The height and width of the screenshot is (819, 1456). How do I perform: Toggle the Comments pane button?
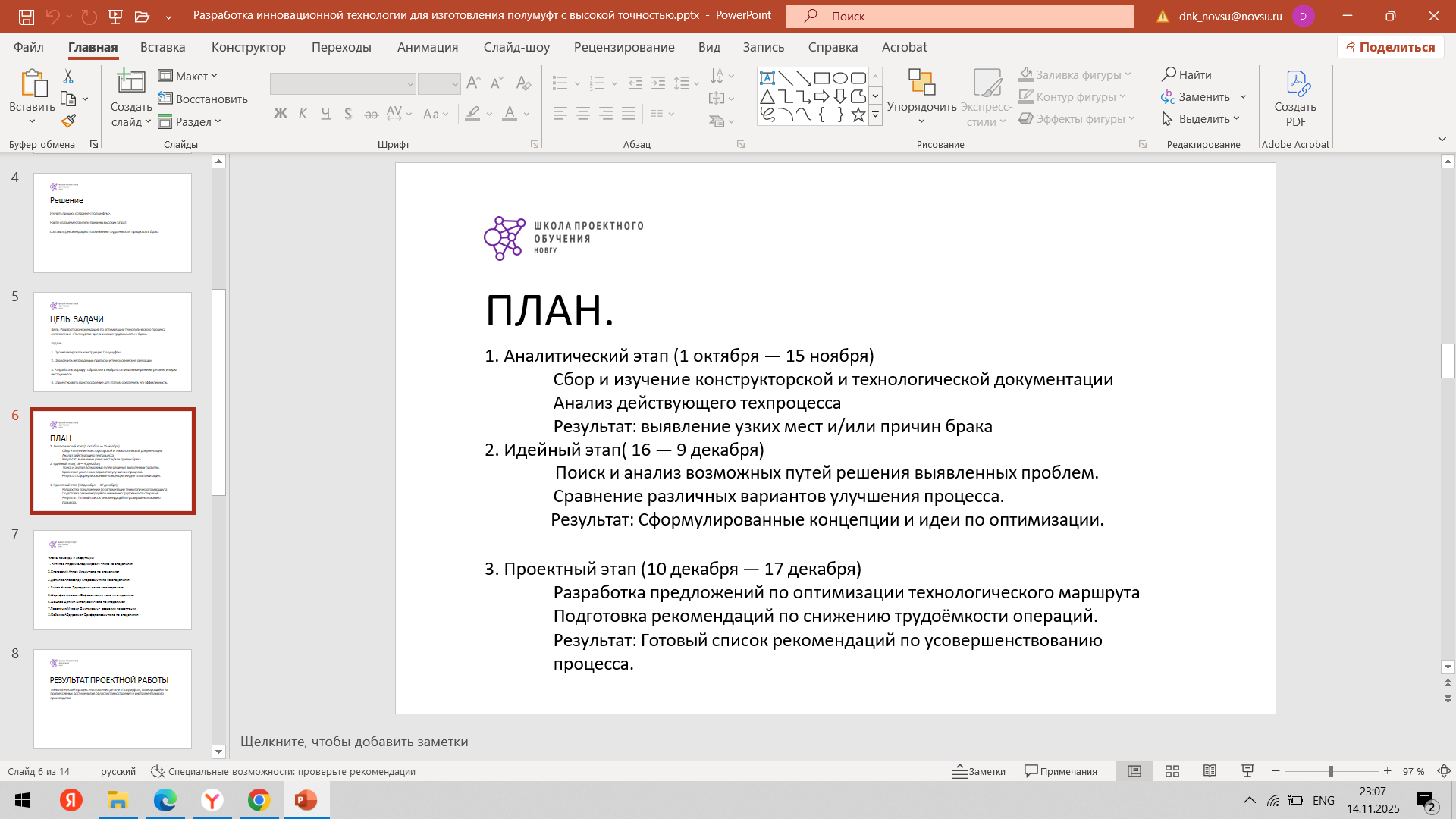coord(1061,771)
